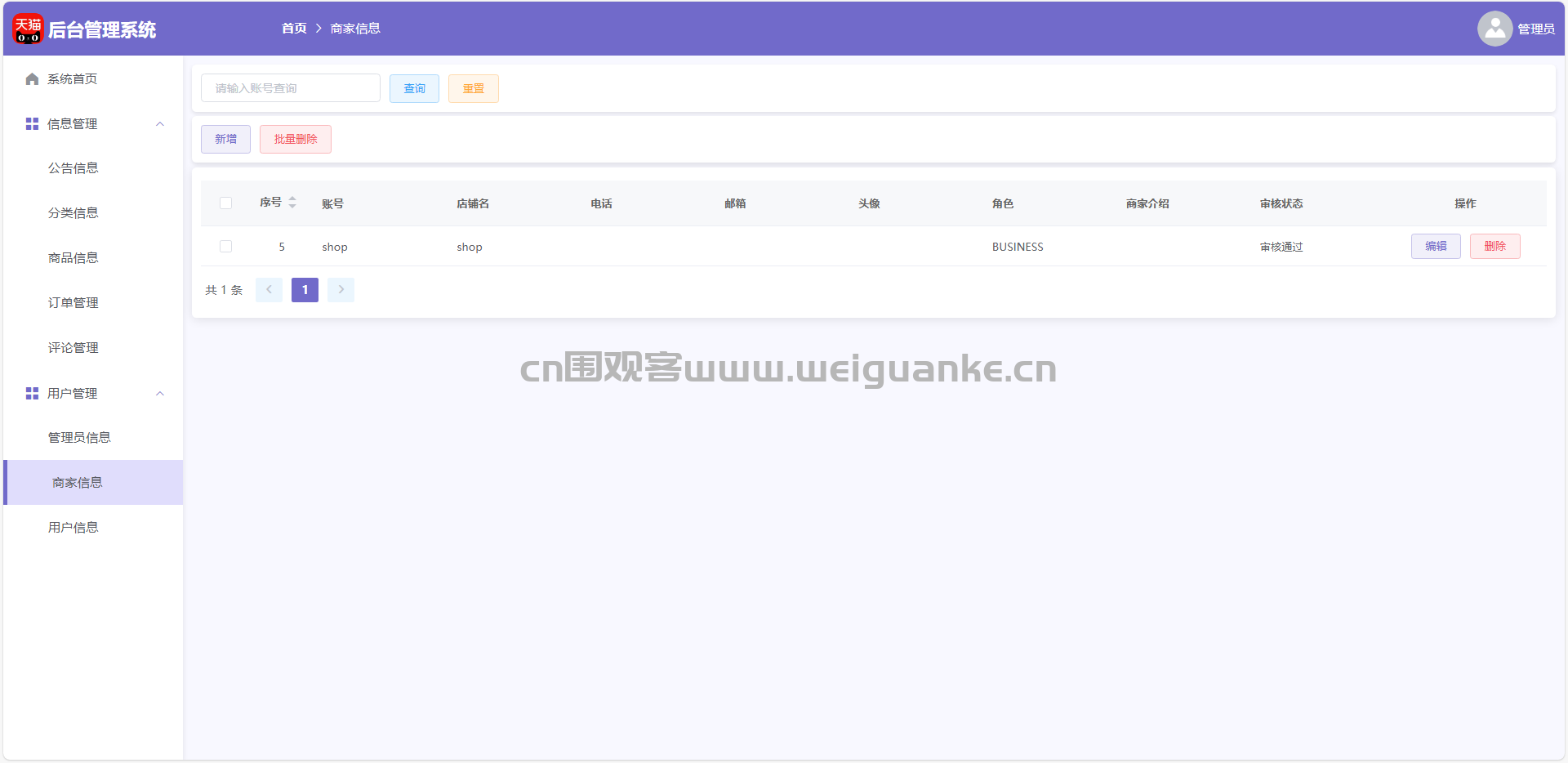Click the 邮箱 column header

click(x=736, y=203)
